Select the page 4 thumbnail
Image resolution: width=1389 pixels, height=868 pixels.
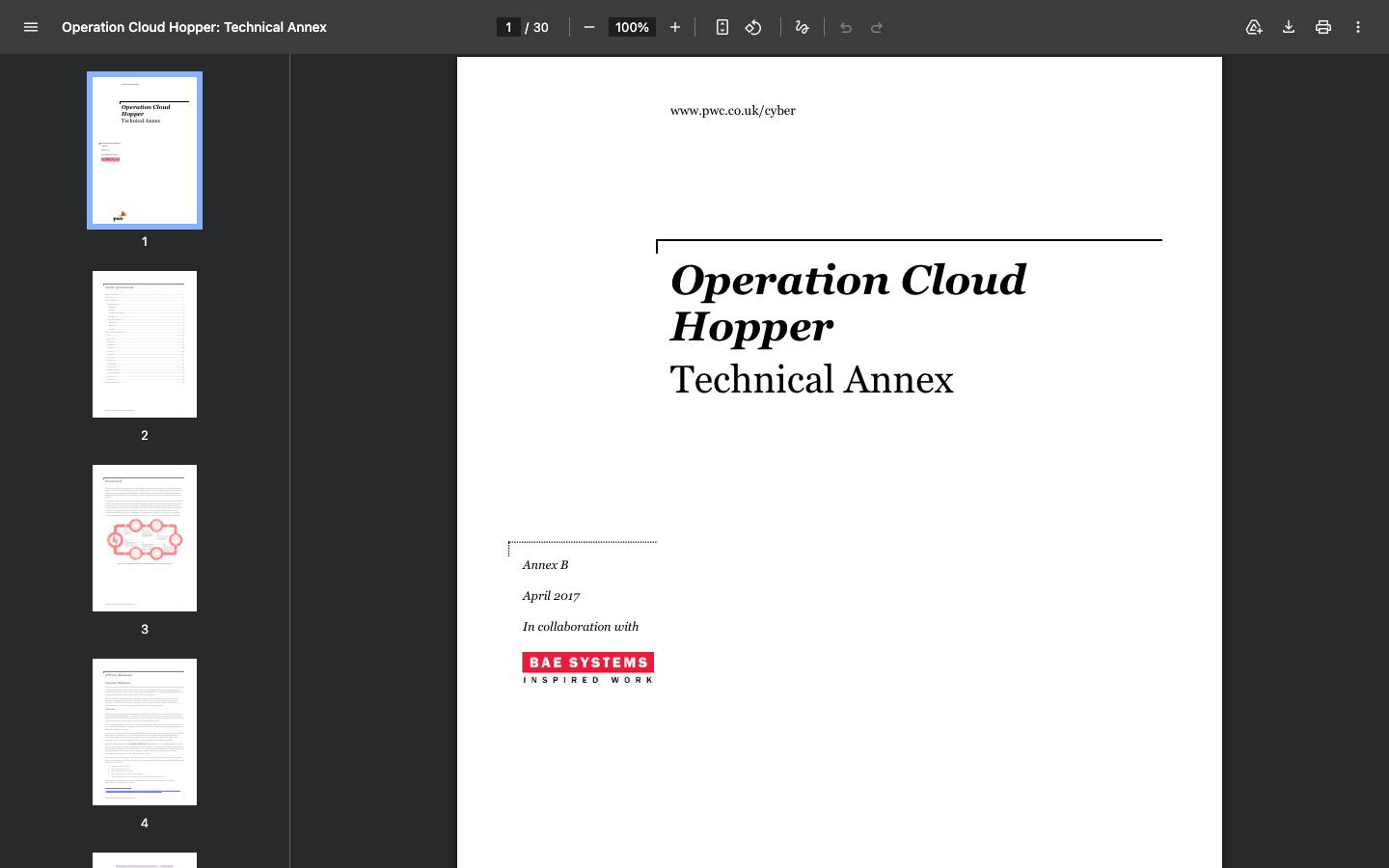point(144,732)
